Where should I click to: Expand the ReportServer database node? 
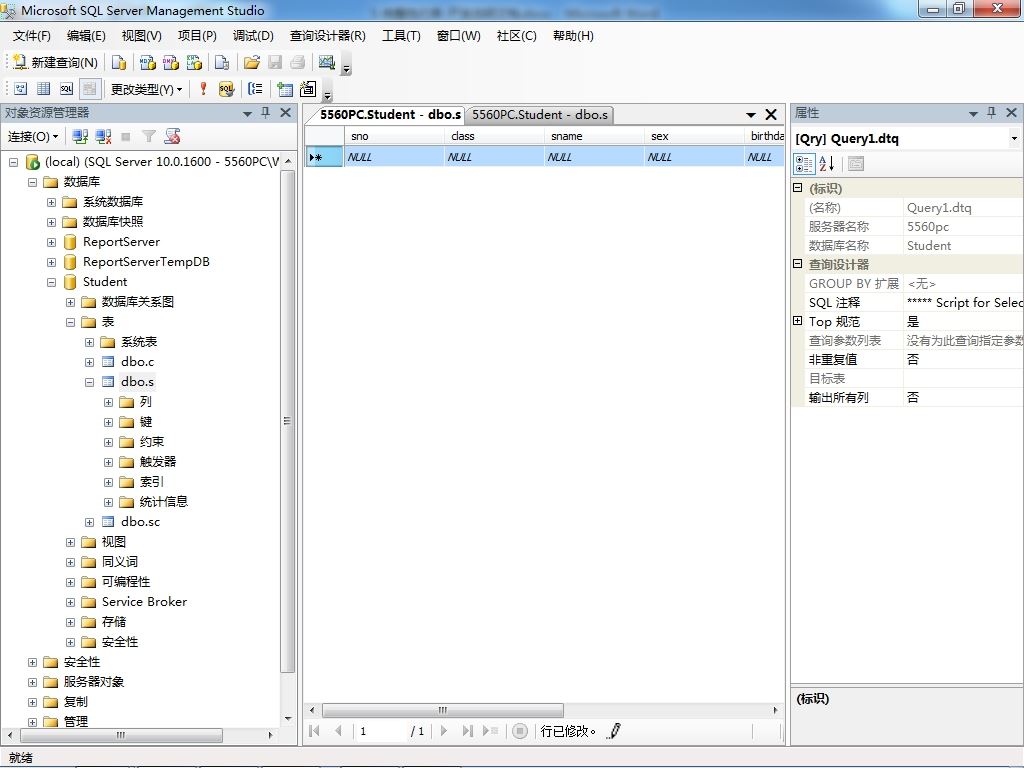51,242
